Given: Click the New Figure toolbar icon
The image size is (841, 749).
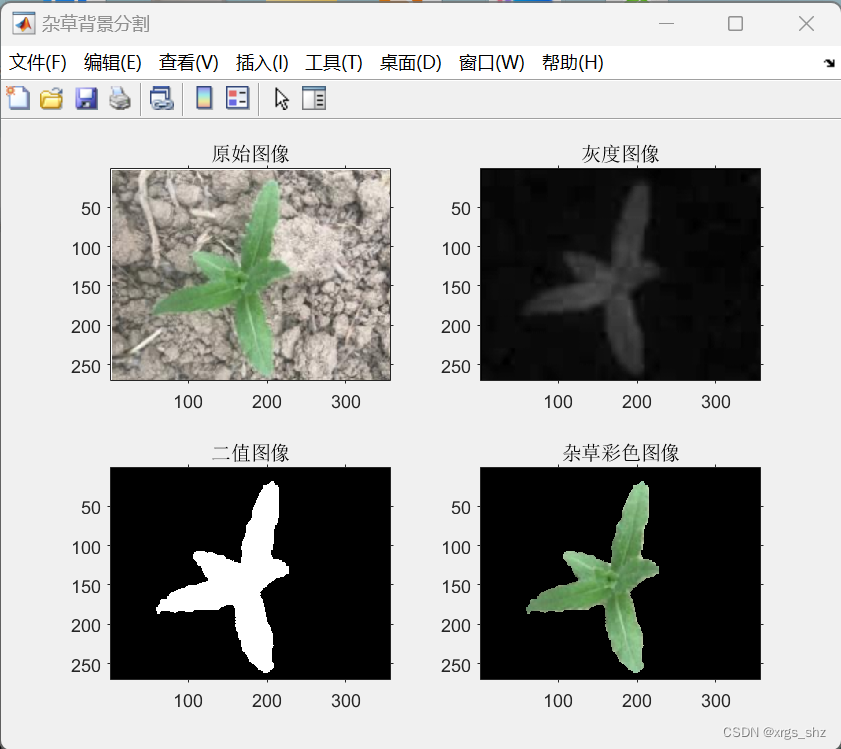Looking at the screenshot, I should (18, 98).
